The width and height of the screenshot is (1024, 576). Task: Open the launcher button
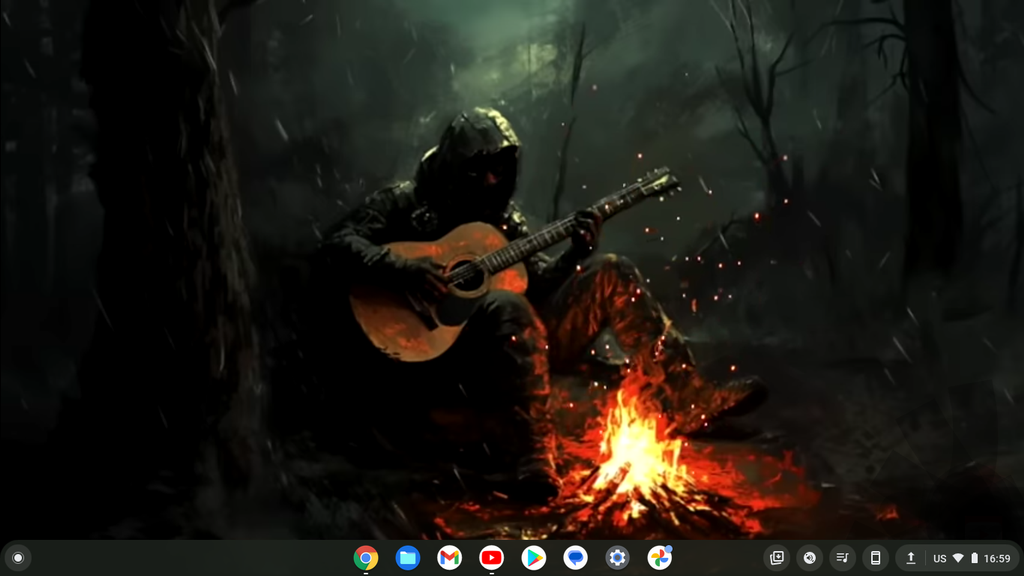click(18, 558)
